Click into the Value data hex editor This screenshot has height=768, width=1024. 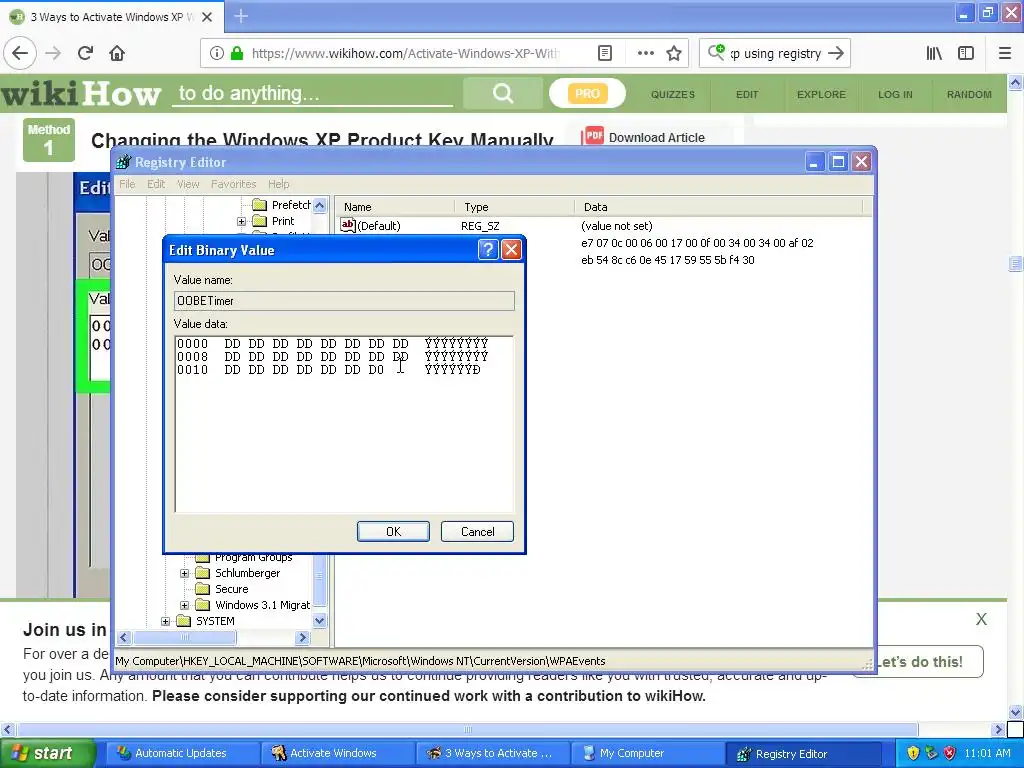tap(344, 424)
